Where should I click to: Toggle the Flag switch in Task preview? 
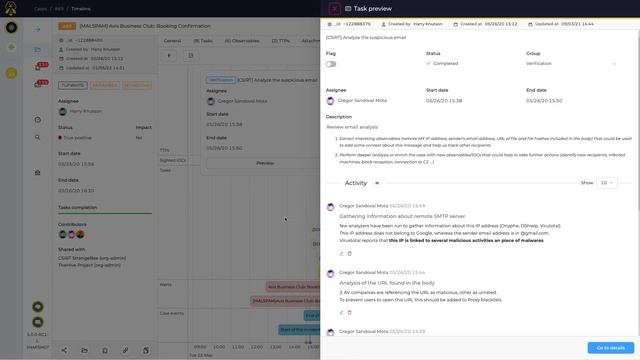(331, 64)
